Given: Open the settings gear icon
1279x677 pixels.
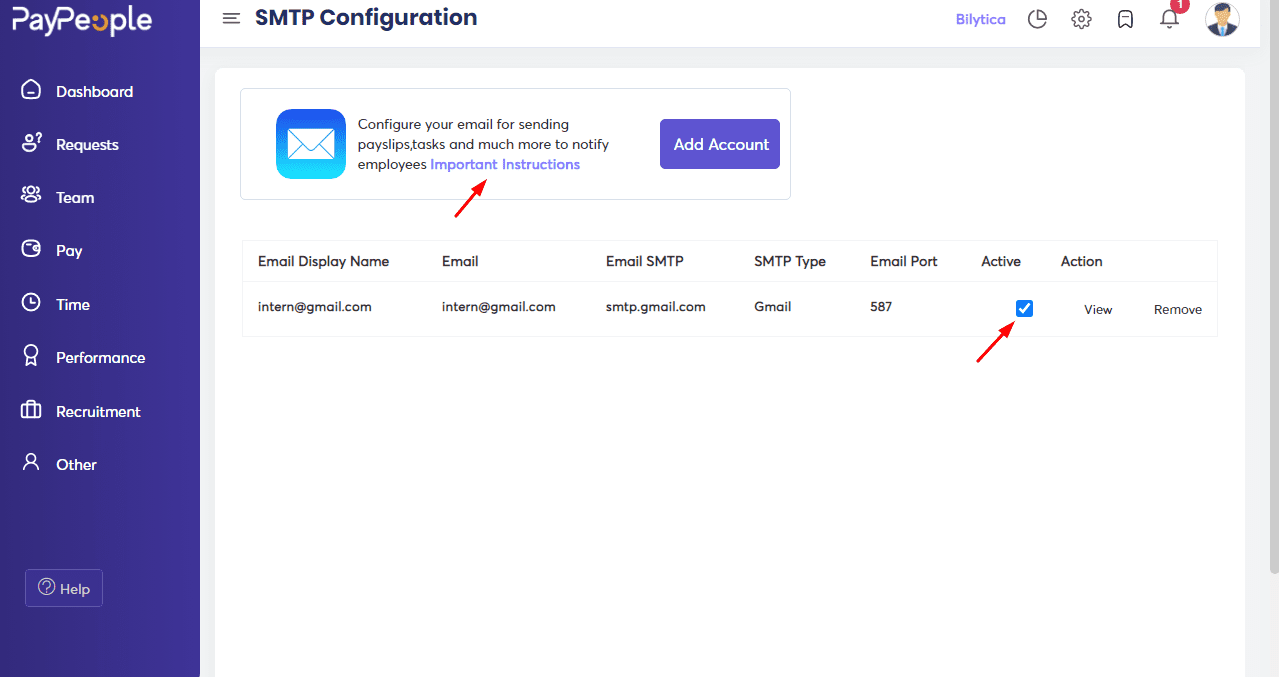Looking at the screenshot, I should 1081,19.
